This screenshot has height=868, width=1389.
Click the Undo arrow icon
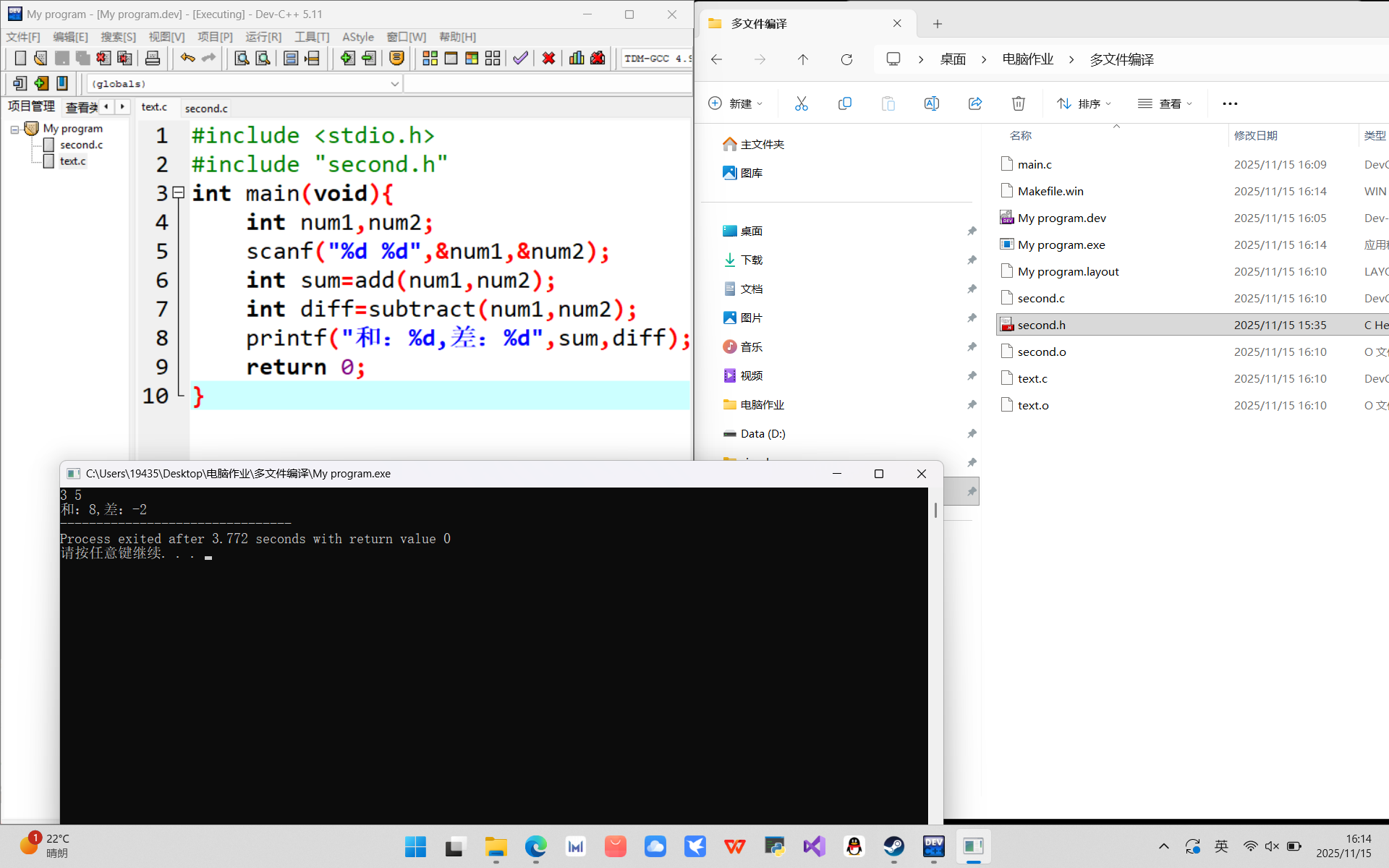[x=187, y=59]
